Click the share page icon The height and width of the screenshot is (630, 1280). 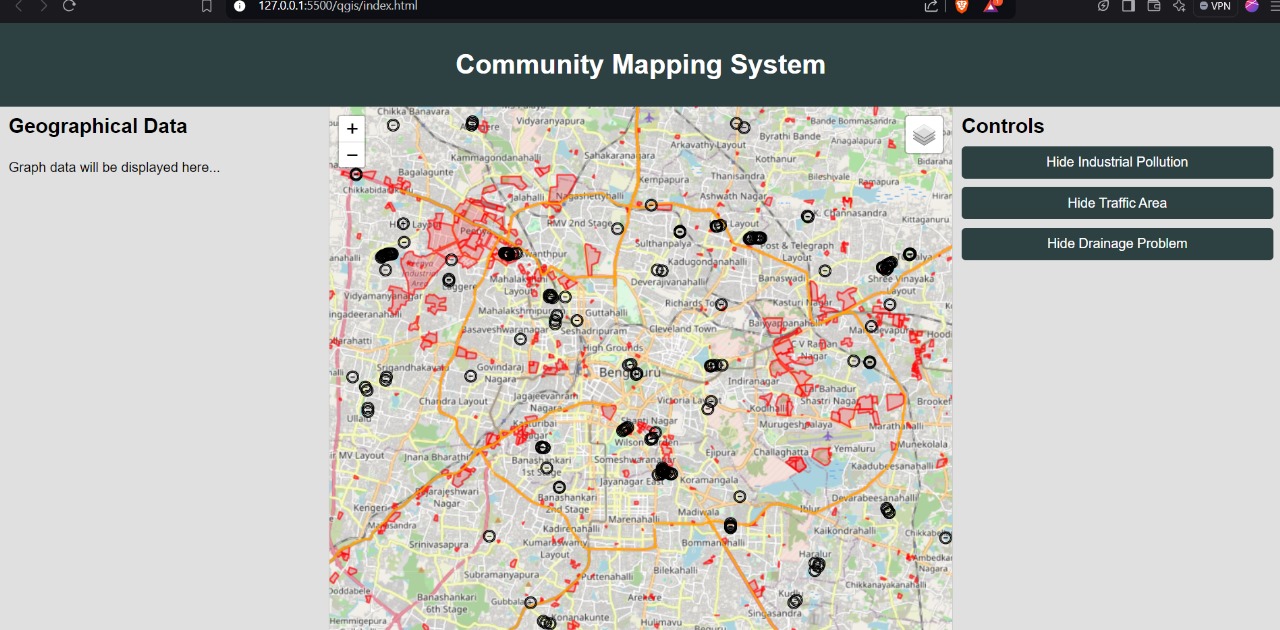(x=931, y=6)
